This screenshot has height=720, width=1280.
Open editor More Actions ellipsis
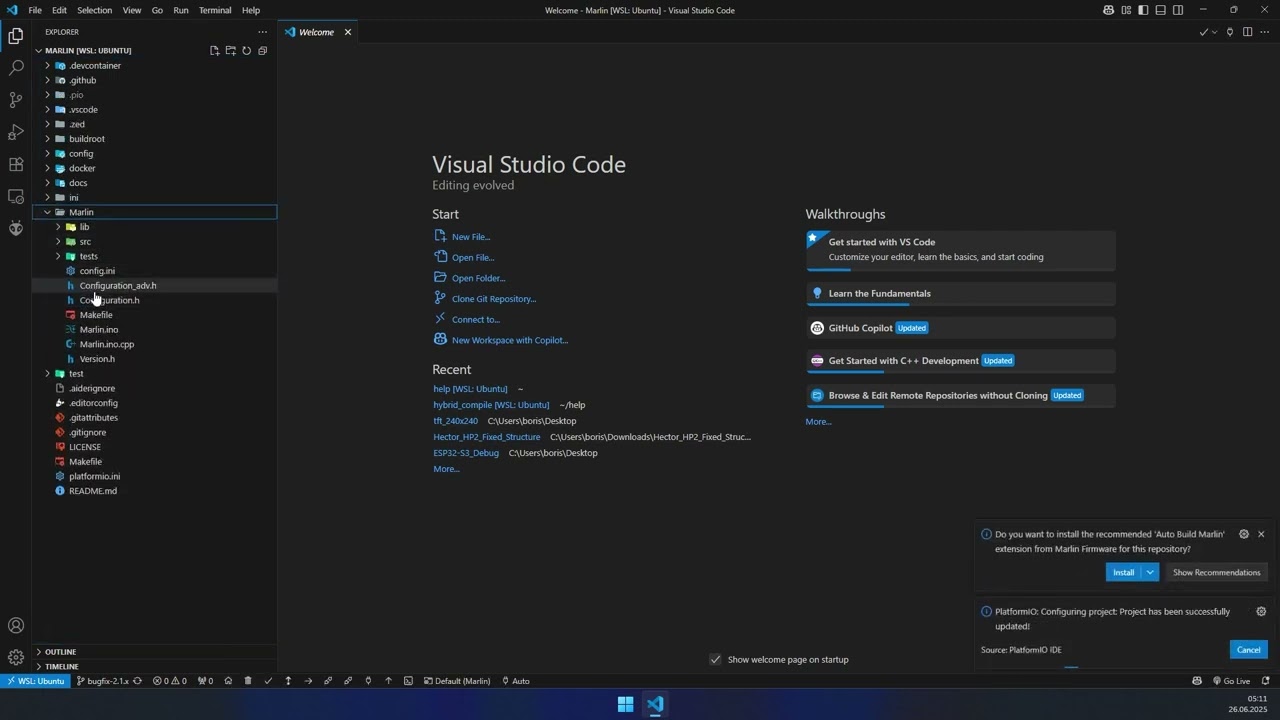click(x=1264, y=32)
